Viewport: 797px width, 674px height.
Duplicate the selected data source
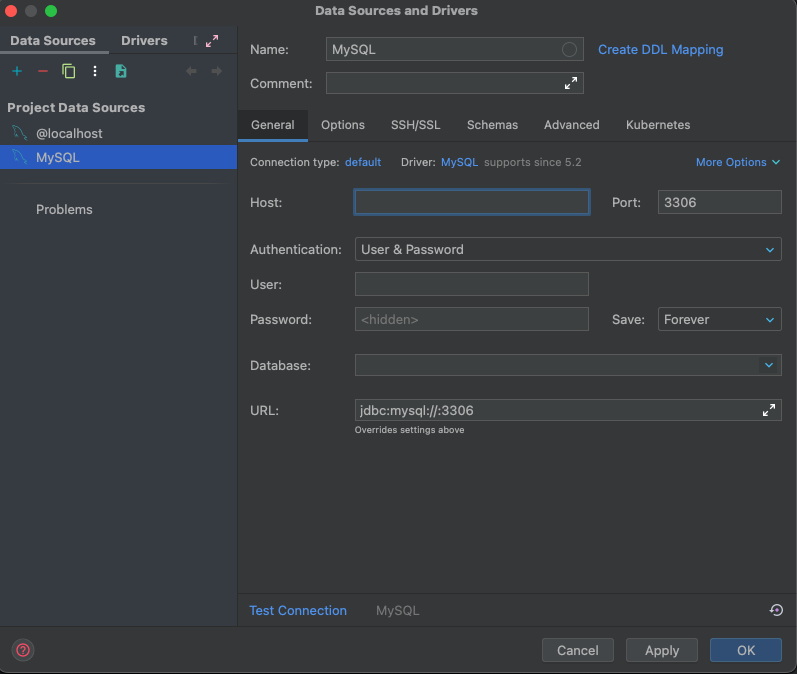[x=69, y=71]
